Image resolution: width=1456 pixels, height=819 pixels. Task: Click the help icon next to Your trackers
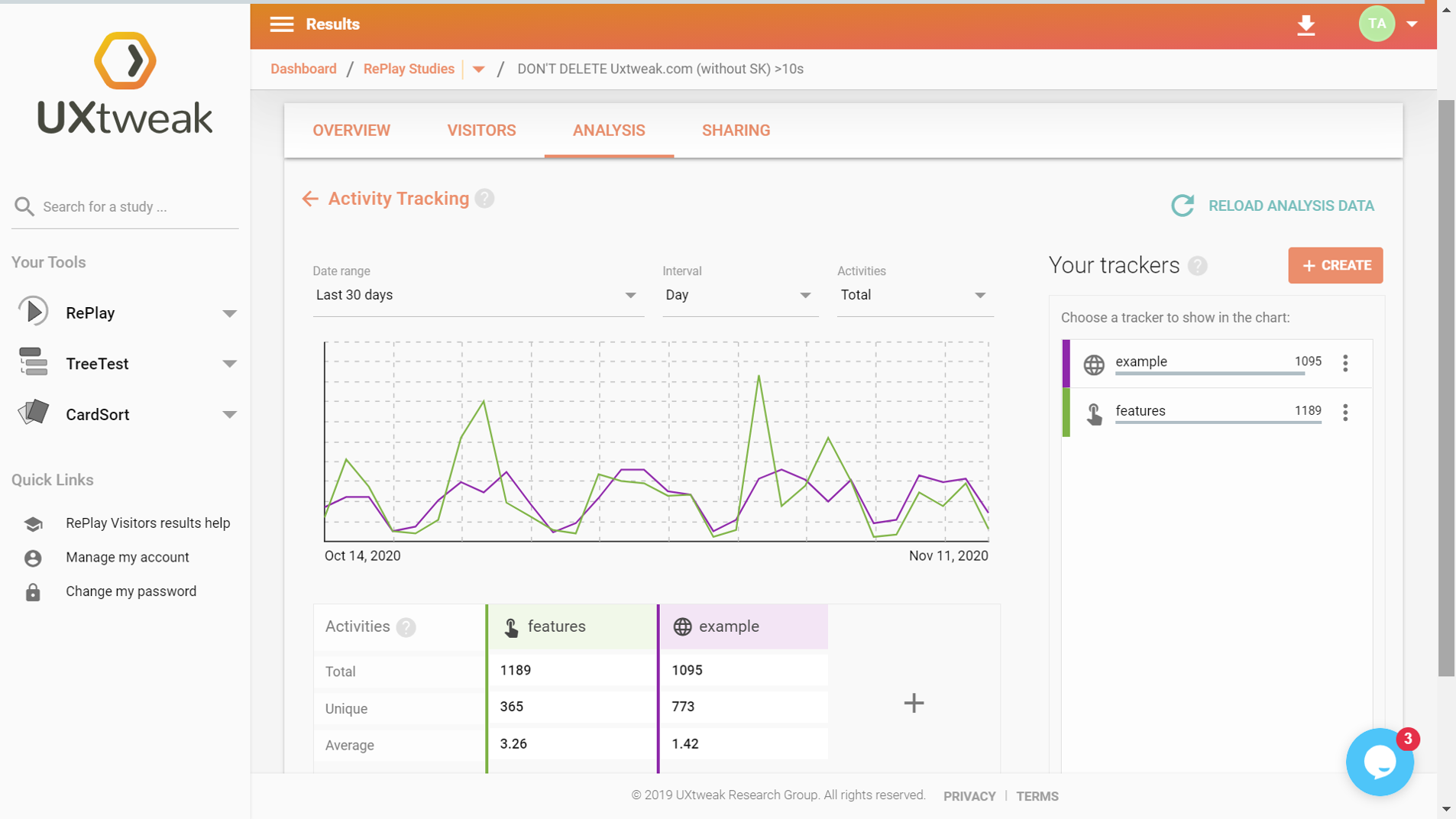1197,266
